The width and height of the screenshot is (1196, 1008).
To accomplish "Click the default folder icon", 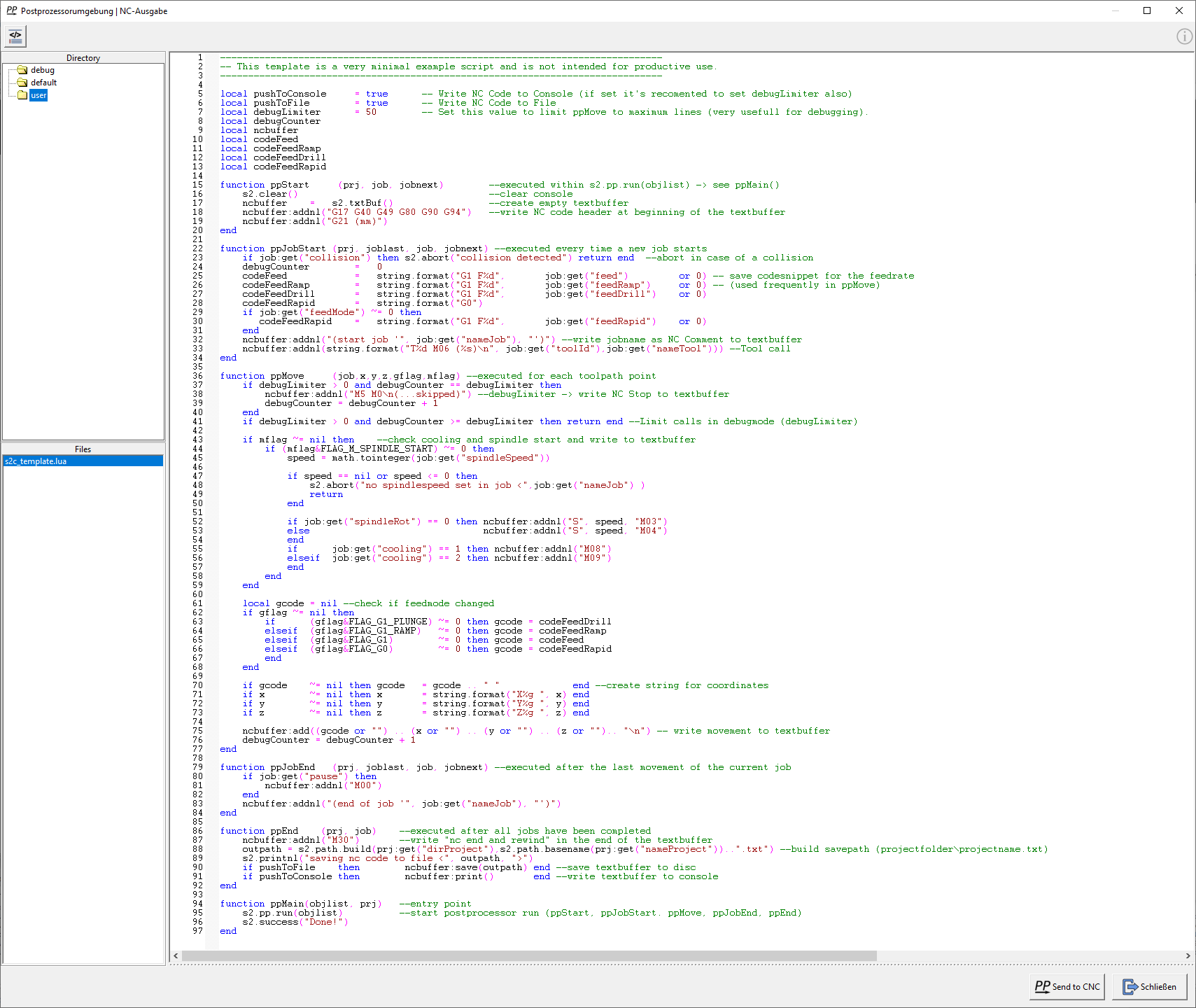I will [22, 83].
